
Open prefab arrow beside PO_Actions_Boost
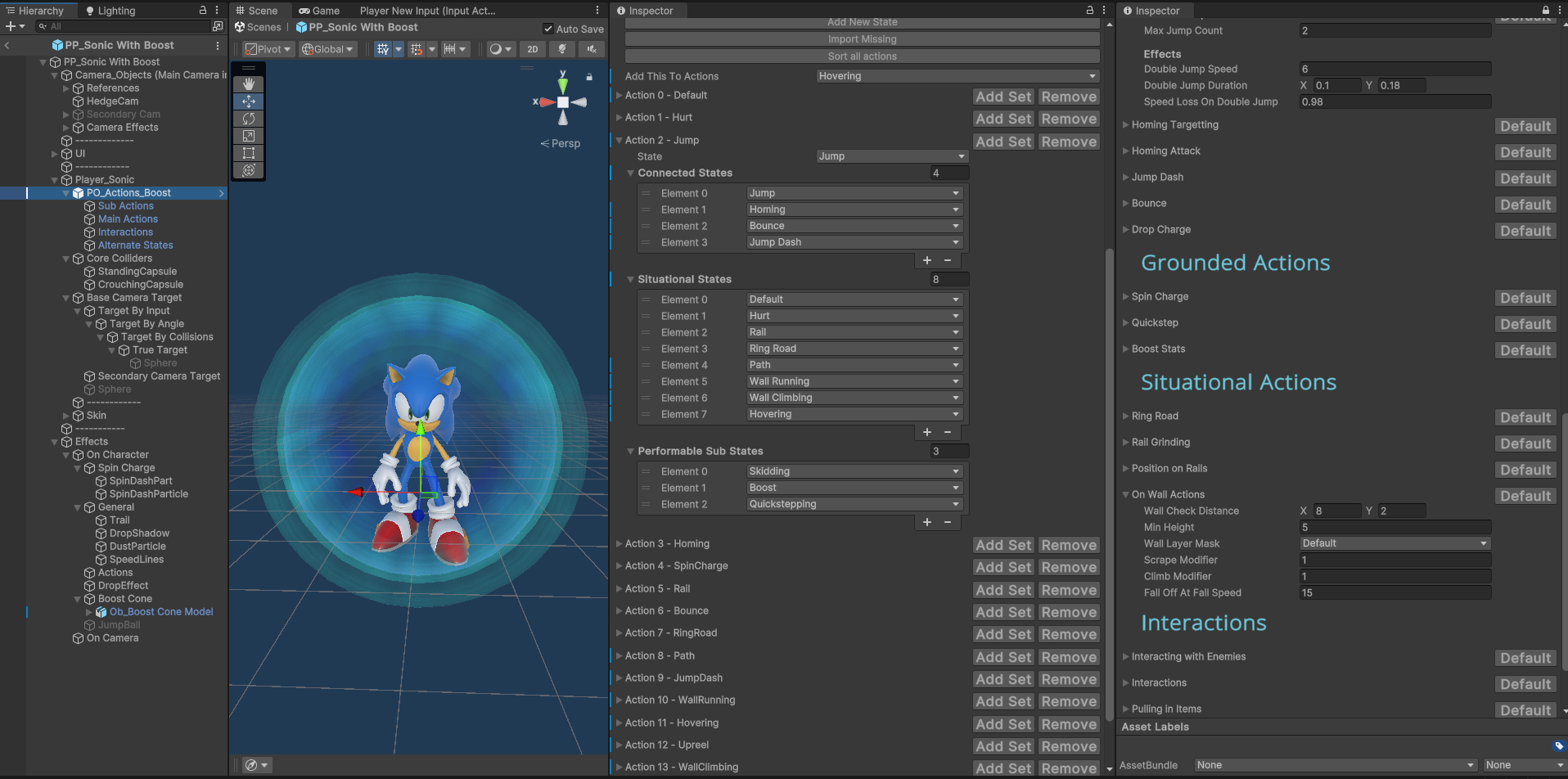pyautogui.click(x=221, y=193)
